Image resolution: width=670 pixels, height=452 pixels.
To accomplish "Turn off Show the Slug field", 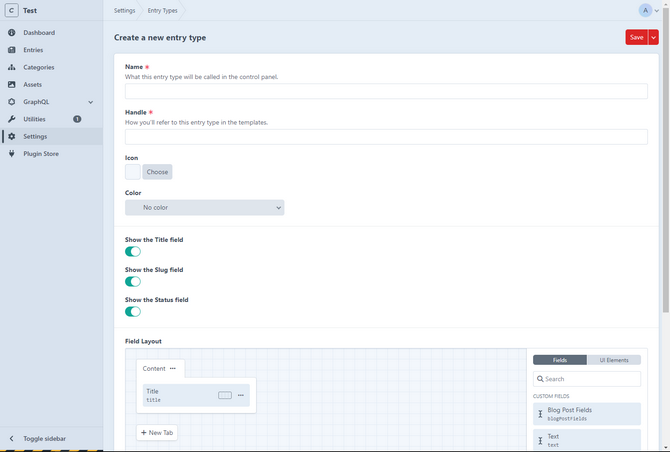I will (x=133, y=282).
